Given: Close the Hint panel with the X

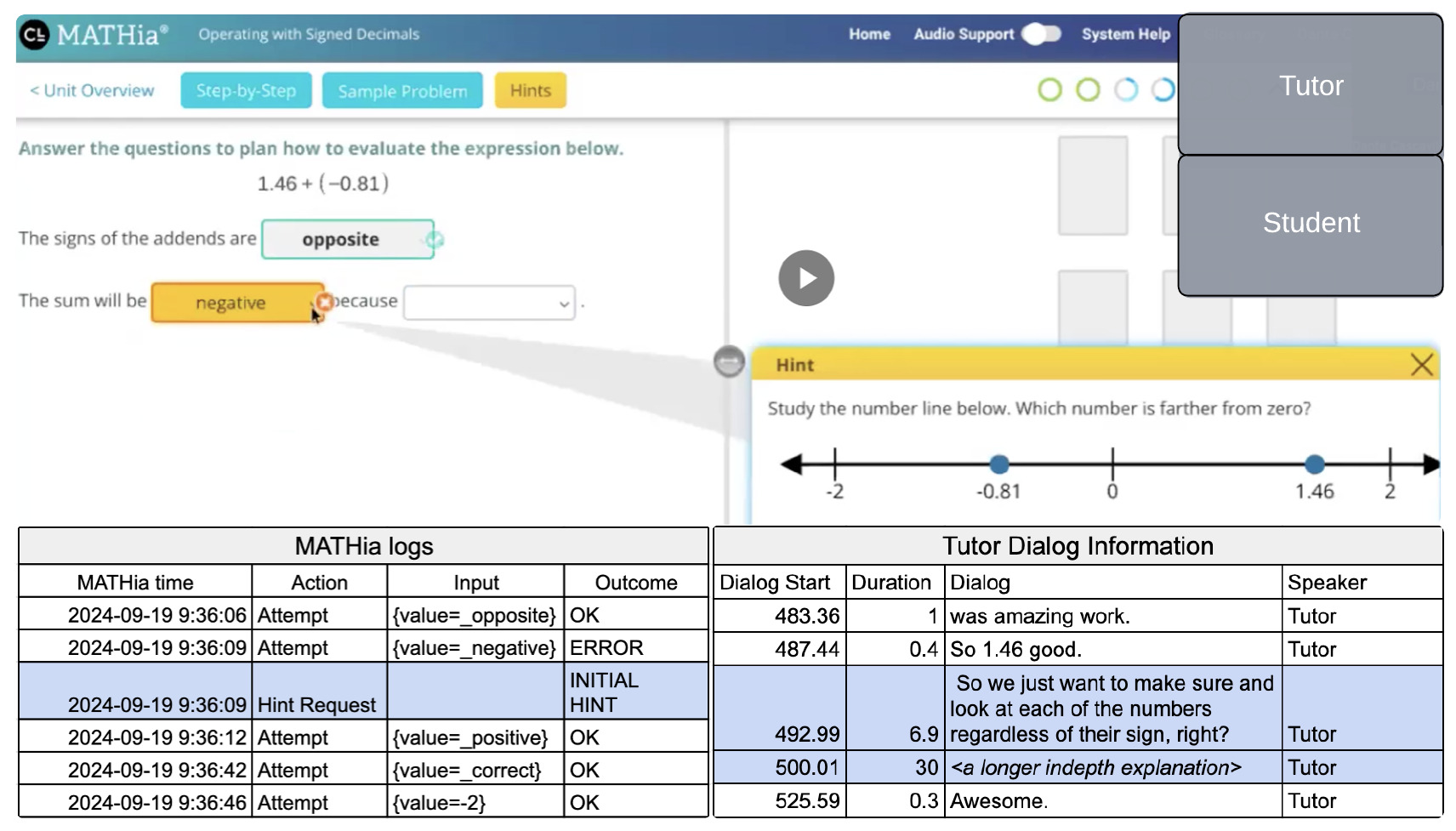Looking at the screenshot, I should pos(1421,365).
